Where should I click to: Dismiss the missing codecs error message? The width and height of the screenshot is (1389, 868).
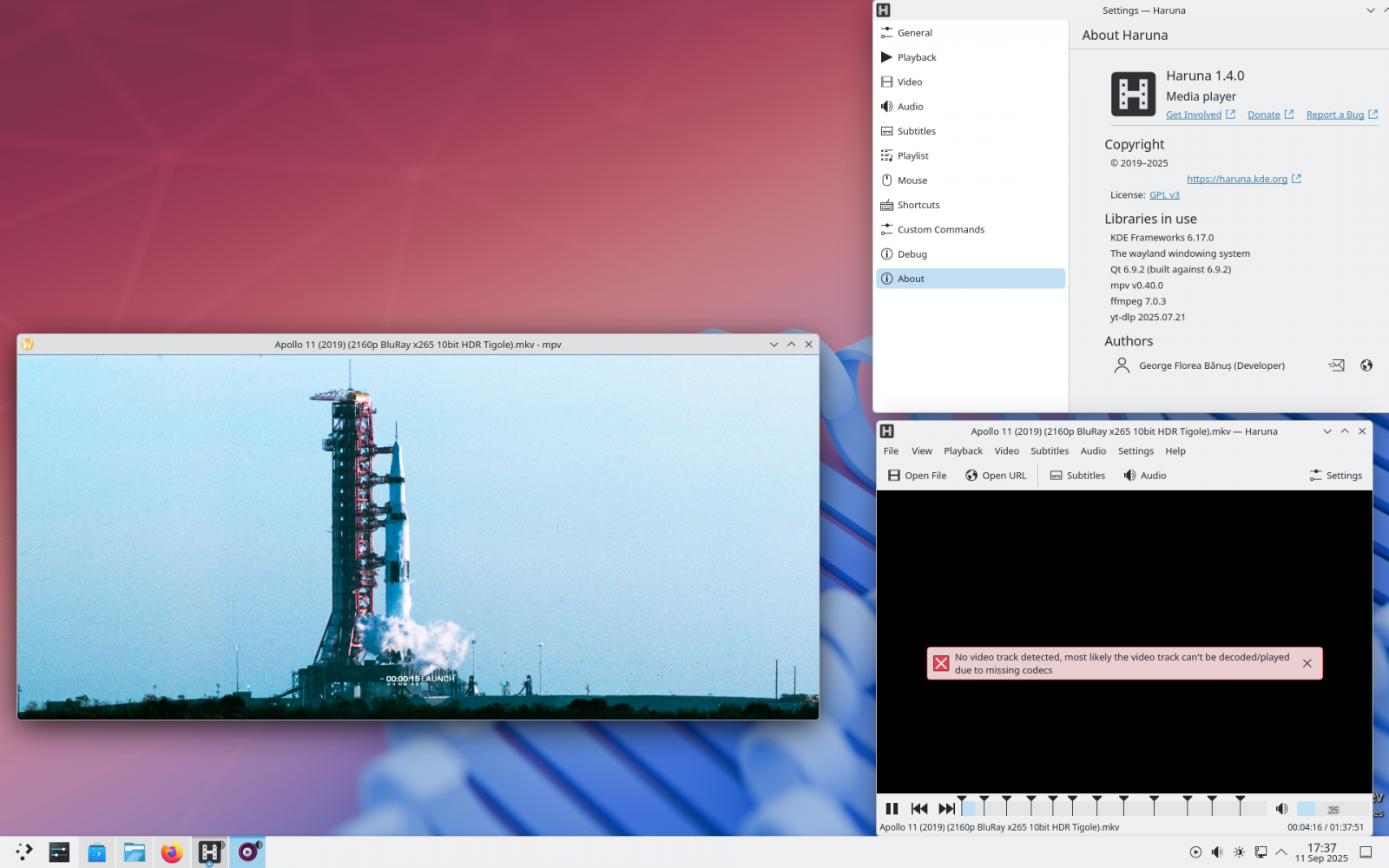point(1307,663)
